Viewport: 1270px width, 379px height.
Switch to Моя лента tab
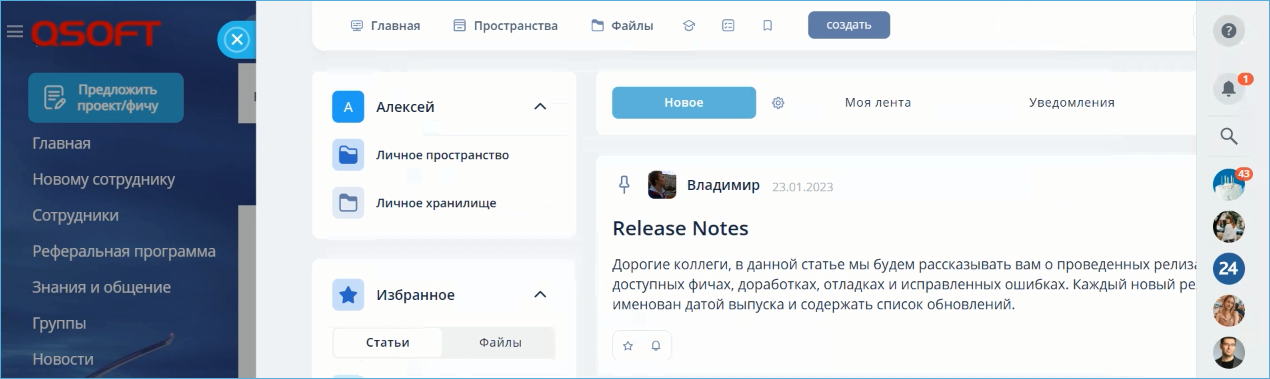tap(878, 102)
